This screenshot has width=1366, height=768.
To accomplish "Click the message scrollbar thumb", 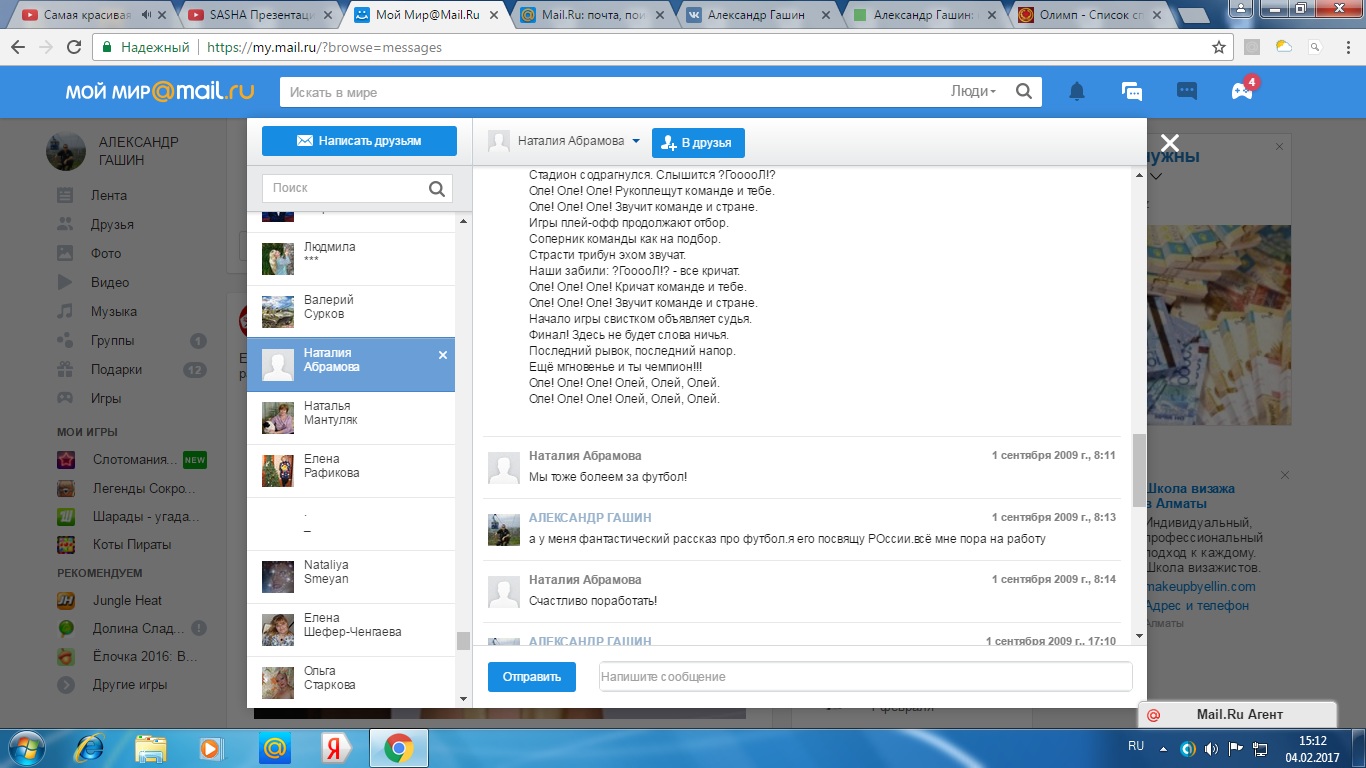I will [x=1139, y=470].
